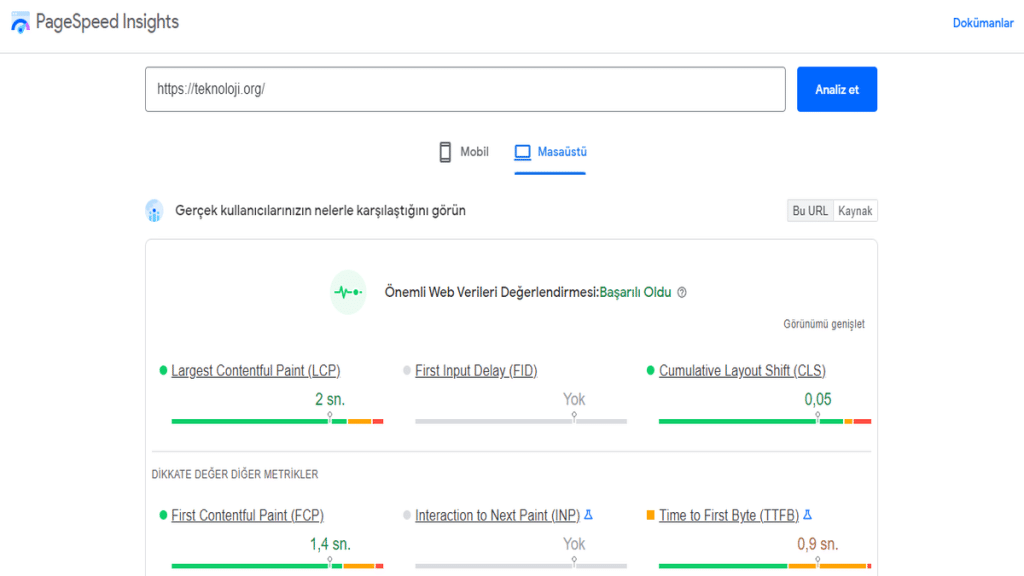Open the First Input Delay link
Image resolution: width=1024 pixels, height=576 pixels.
478,370
